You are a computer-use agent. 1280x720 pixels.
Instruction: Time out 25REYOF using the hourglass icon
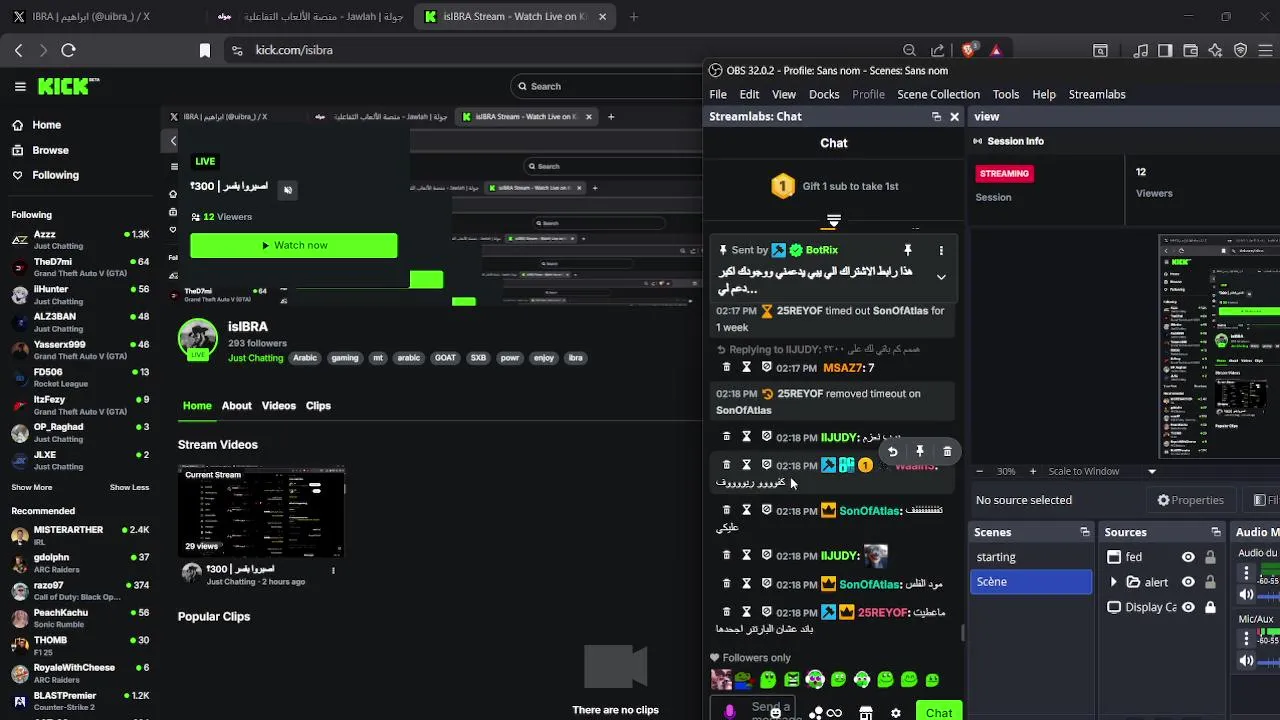(746, 612)
